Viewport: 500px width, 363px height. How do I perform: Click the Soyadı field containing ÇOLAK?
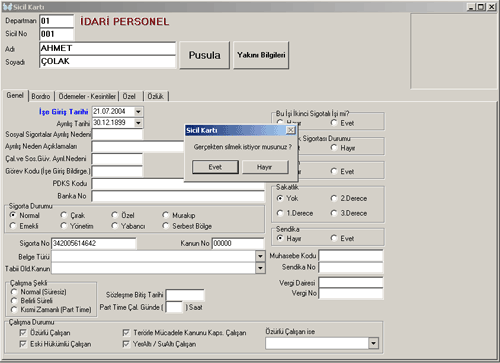(107, 62)
